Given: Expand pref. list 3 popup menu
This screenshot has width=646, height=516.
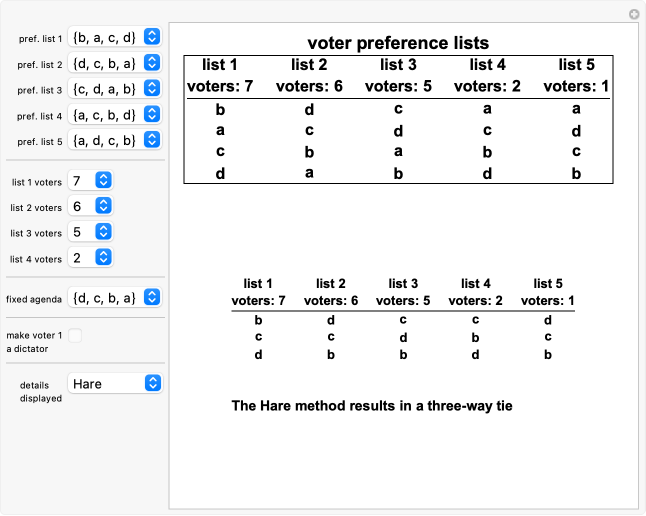Looking at the screenshot, I should [114, 89].
